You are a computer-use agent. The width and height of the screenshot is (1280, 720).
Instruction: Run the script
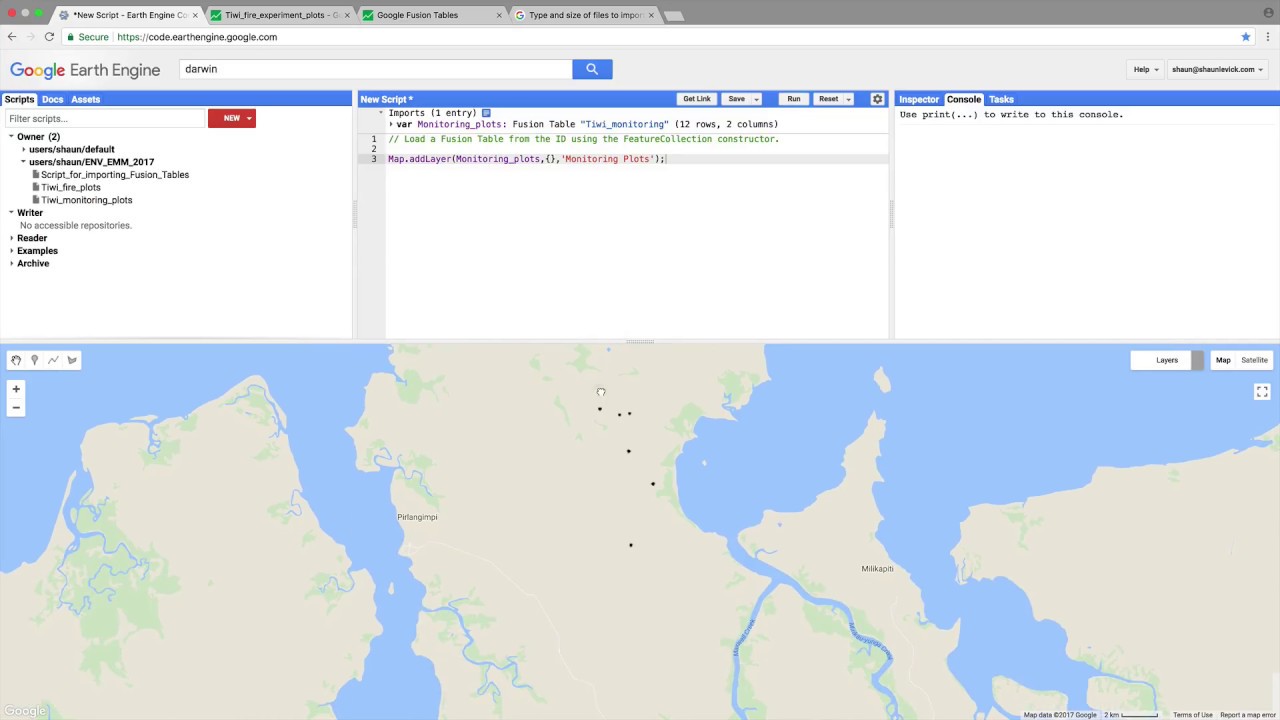(x=793, y=99)
